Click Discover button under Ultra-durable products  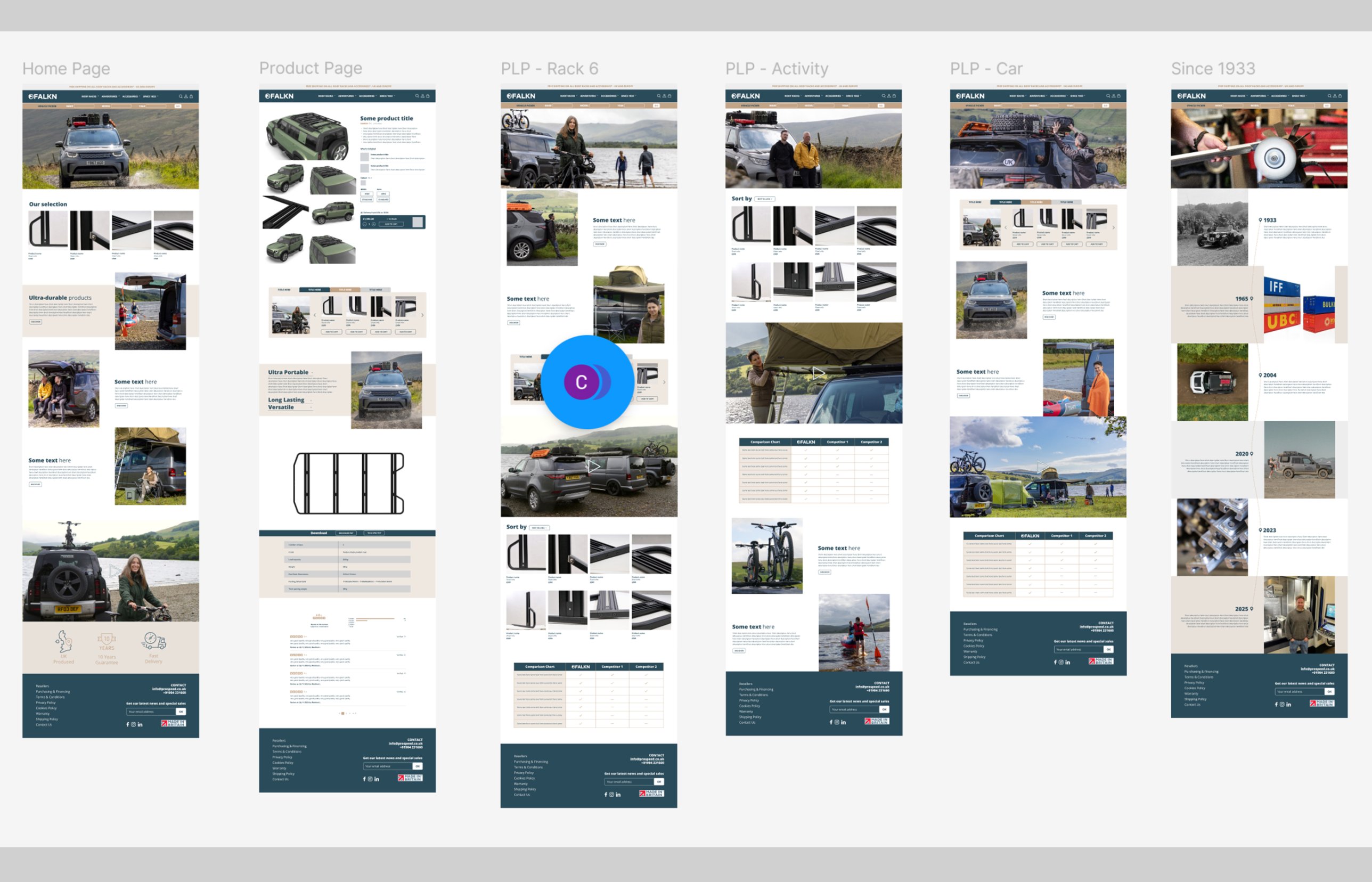click(x=36, y=322)
